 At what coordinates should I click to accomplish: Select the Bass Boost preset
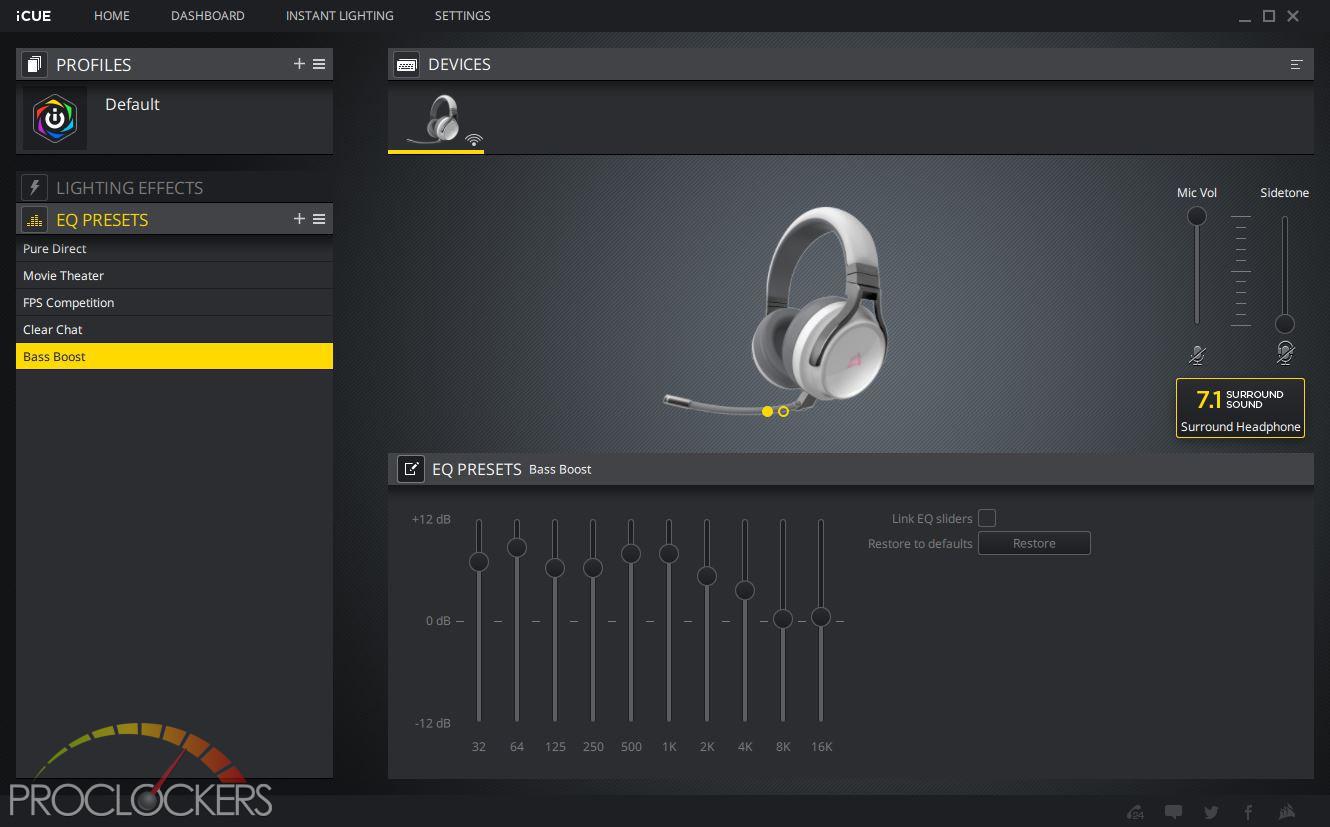(x=174, y=357)
